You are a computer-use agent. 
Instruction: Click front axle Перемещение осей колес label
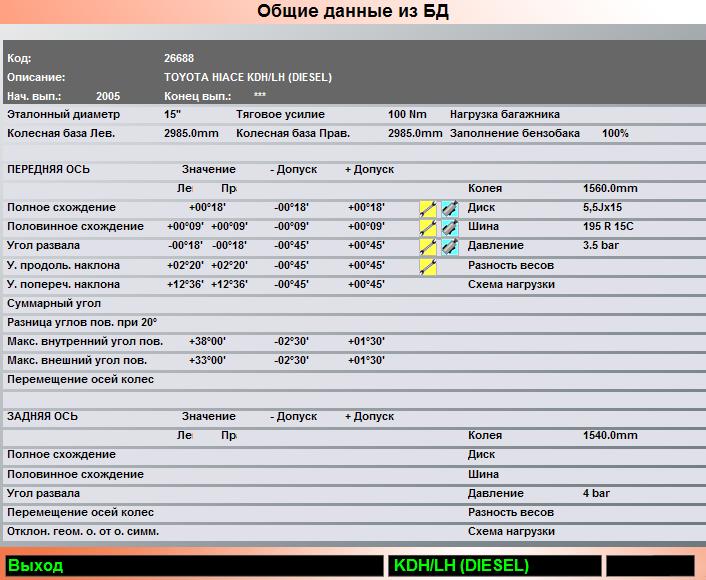[x=80, y=379]
